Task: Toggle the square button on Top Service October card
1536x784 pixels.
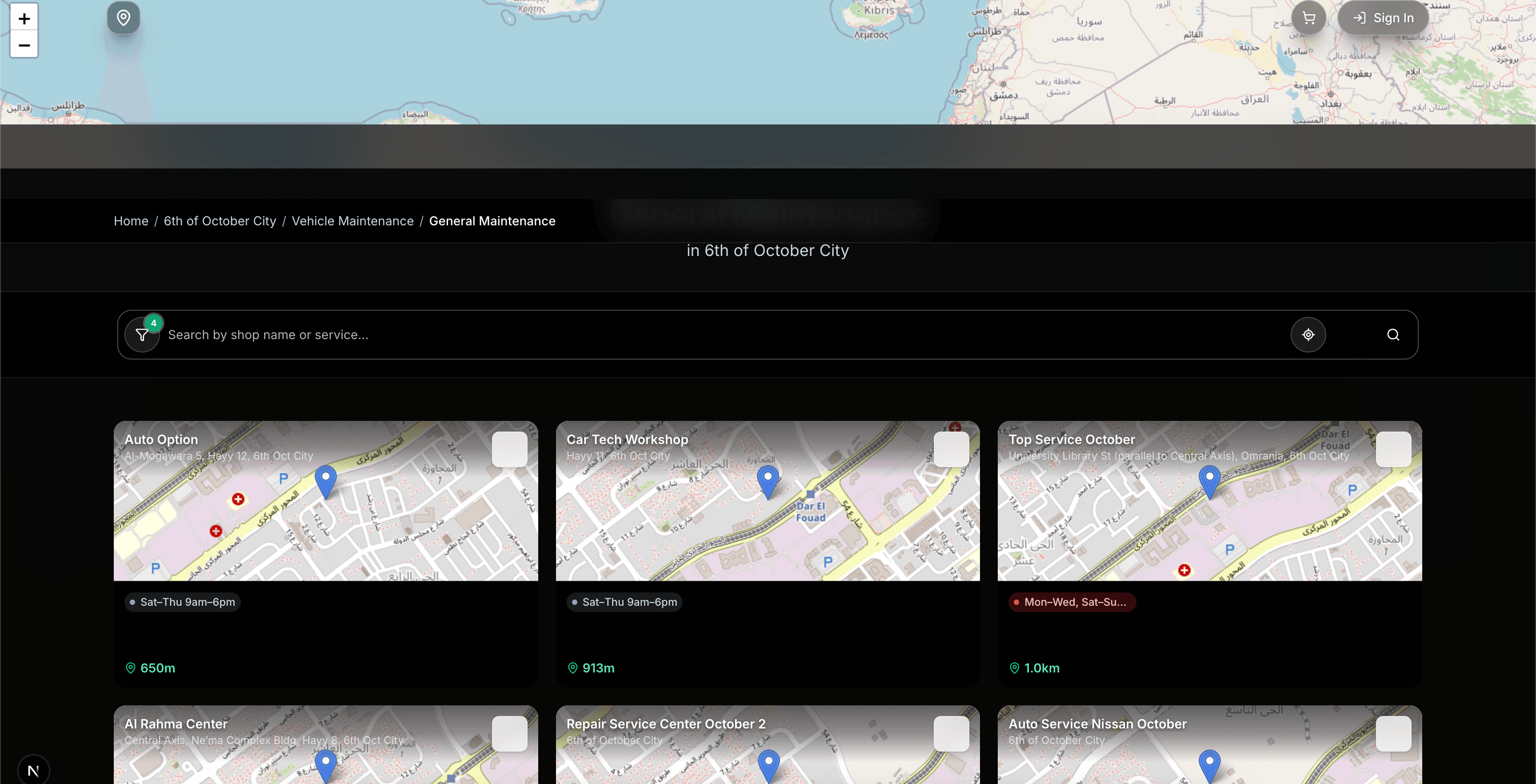Action: (1393, 449)
